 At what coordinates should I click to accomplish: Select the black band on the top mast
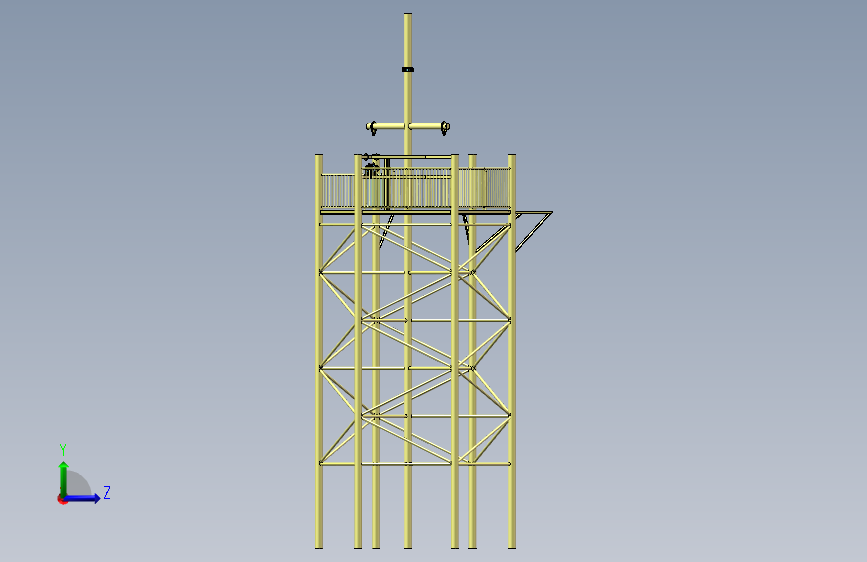(x=408, y=70)
